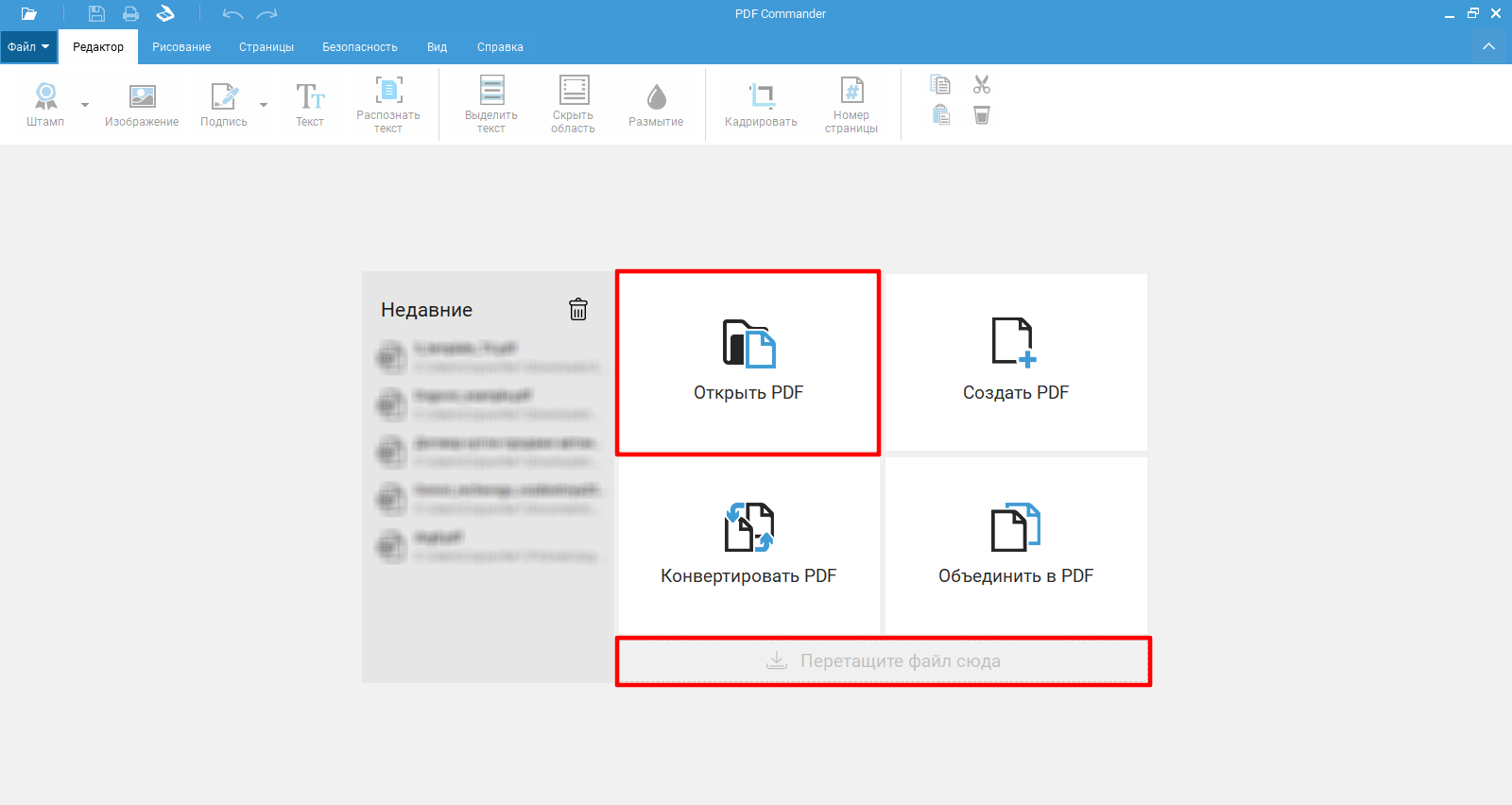This screenshot has width=1512, height=805.
Task: Undo the last action
Action: pos(232,14)
